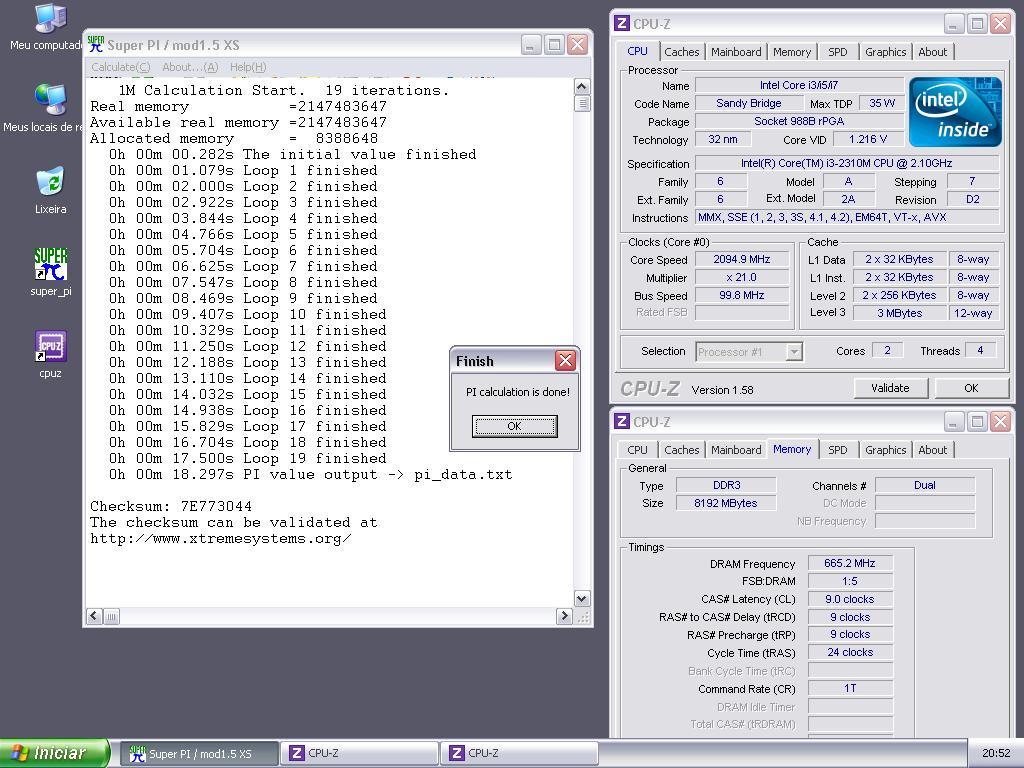Click the taskbar clock showing 20:52

(x=995, y=754)
